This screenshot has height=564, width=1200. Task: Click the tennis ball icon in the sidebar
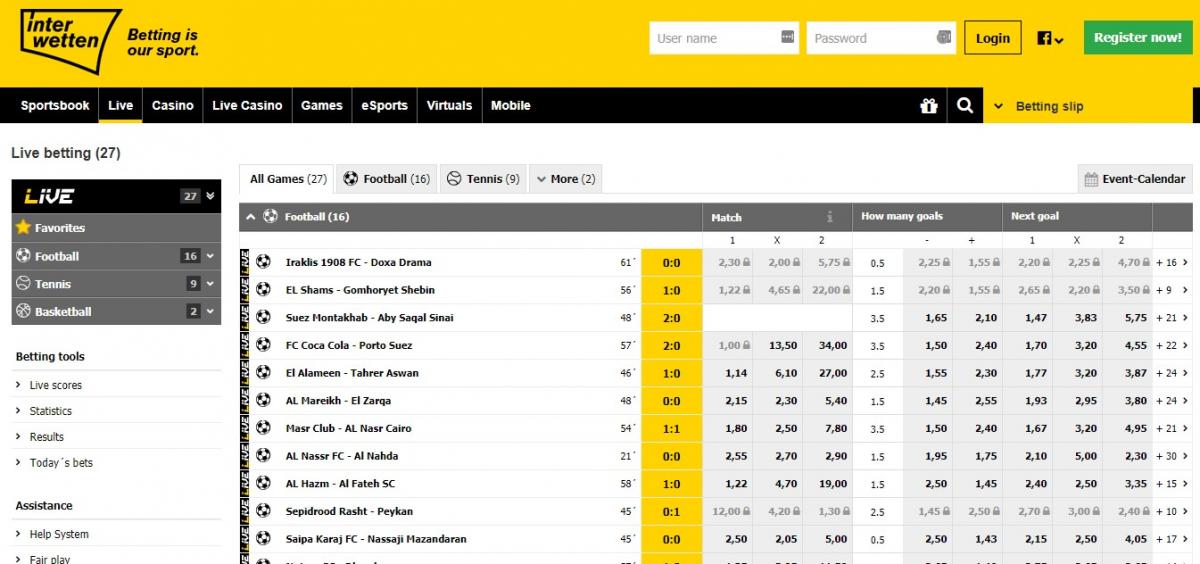coord(23,283)
